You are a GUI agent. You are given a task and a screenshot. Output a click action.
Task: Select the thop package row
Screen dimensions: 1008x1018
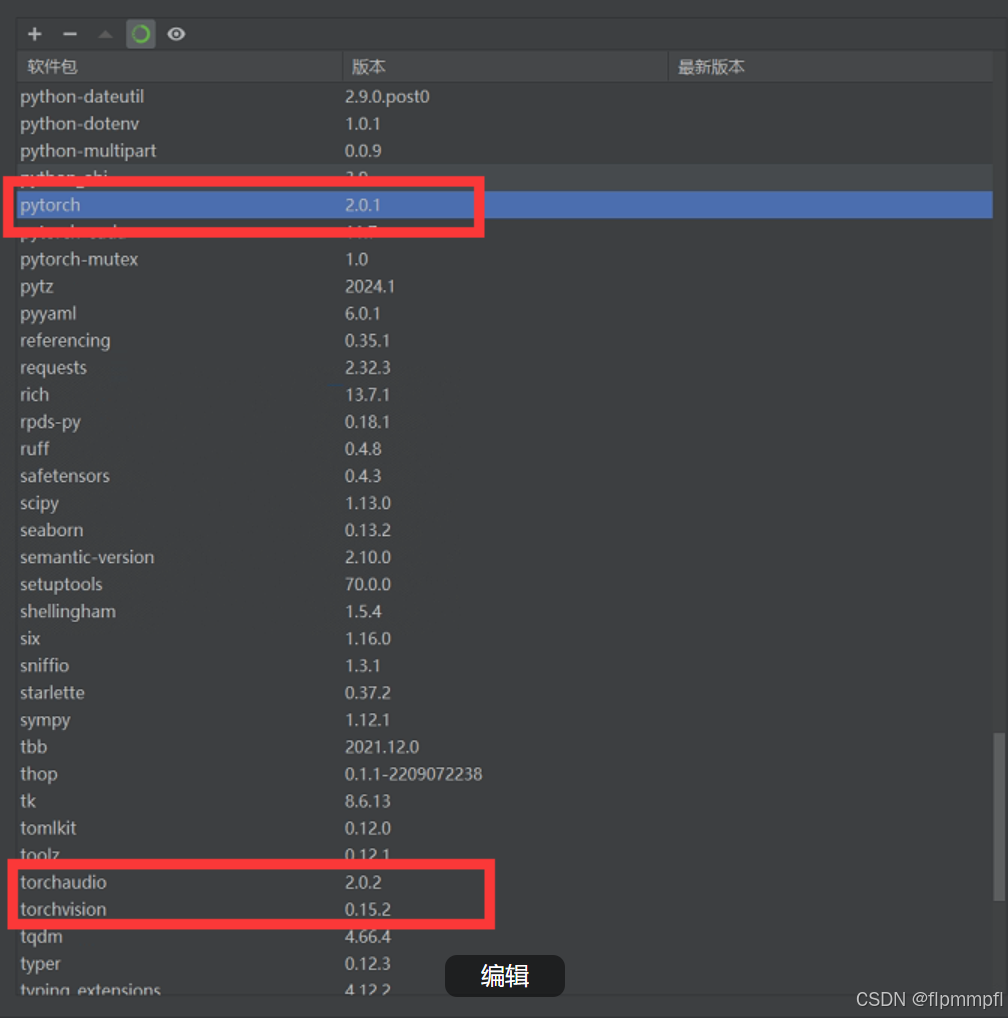(504, 774)
